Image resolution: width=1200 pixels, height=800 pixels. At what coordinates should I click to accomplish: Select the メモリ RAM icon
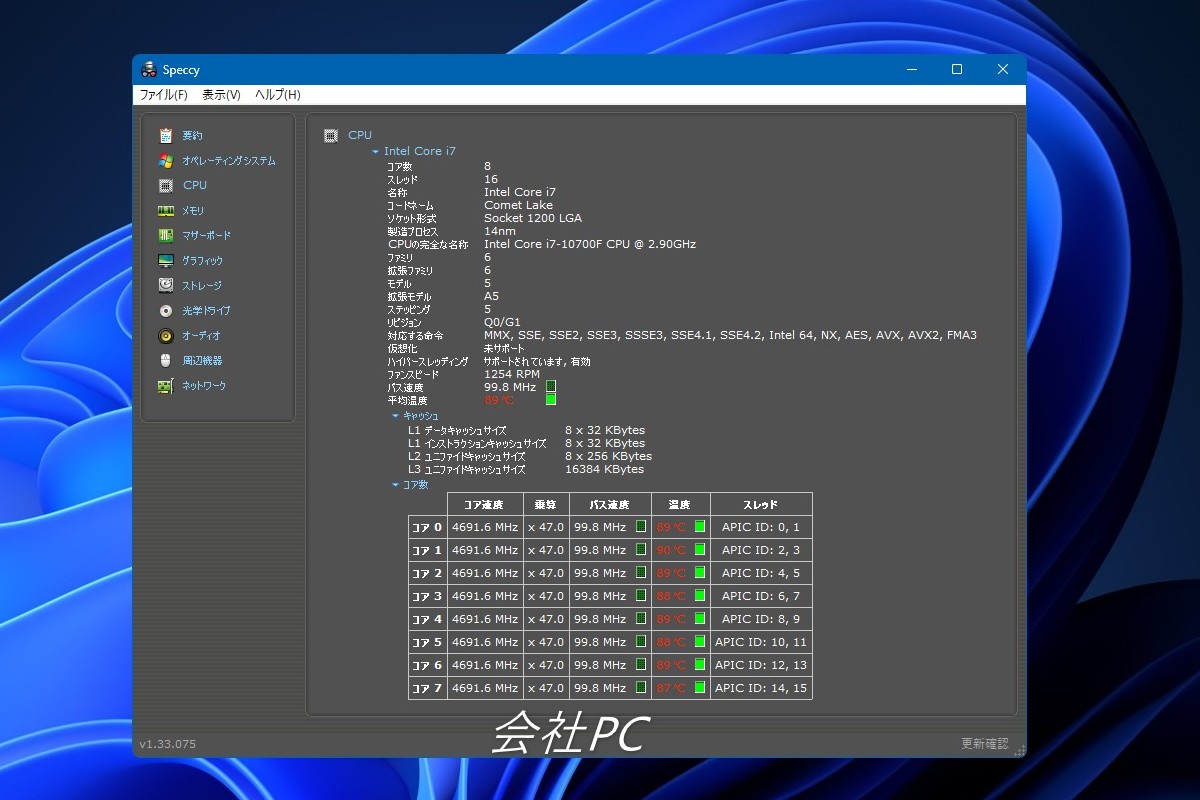166,210
